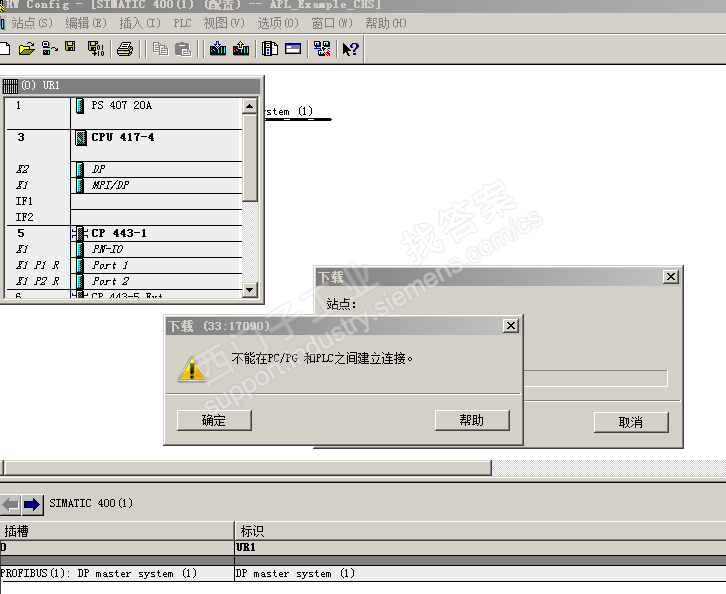Select the PN-IO row
This screenshot has height=594, width=726.
click(124, 249)
